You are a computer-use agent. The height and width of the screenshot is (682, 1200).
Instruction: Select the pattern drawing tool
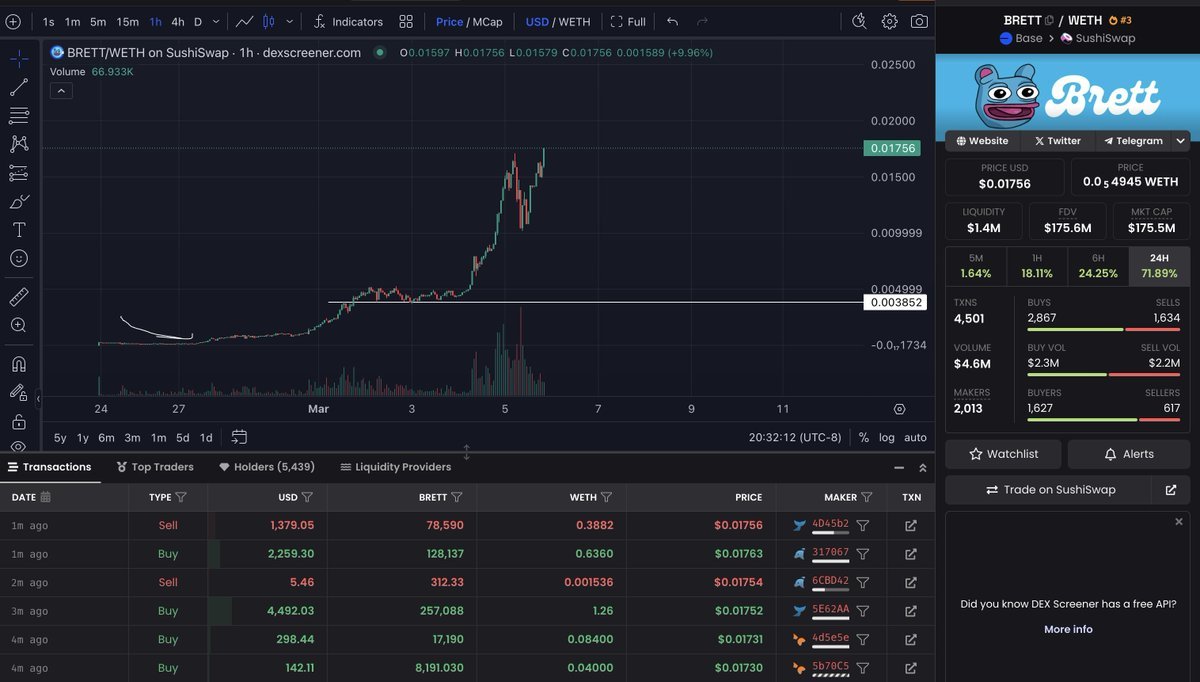pos(18,144)
